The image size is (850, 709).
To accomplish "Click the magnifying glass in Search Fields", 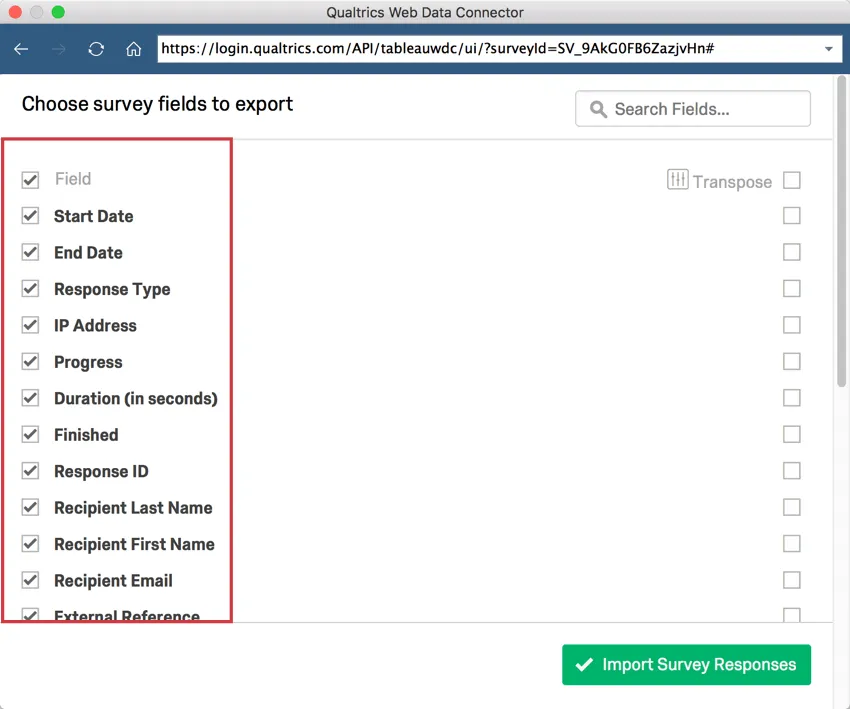I will (x=598, y=108).
